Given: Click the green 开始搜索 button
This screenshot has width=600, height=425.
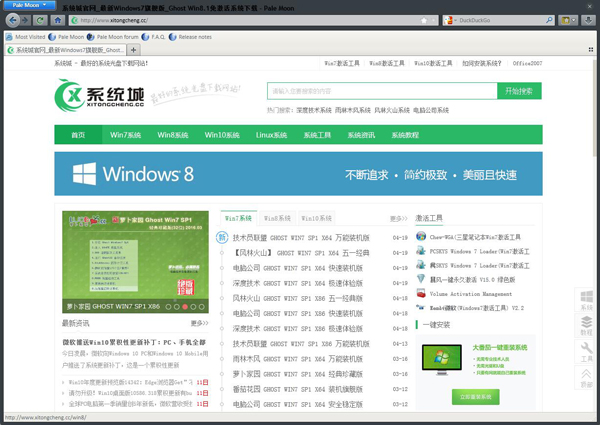Looking at the screenshot, I should (x=519, y=91).
